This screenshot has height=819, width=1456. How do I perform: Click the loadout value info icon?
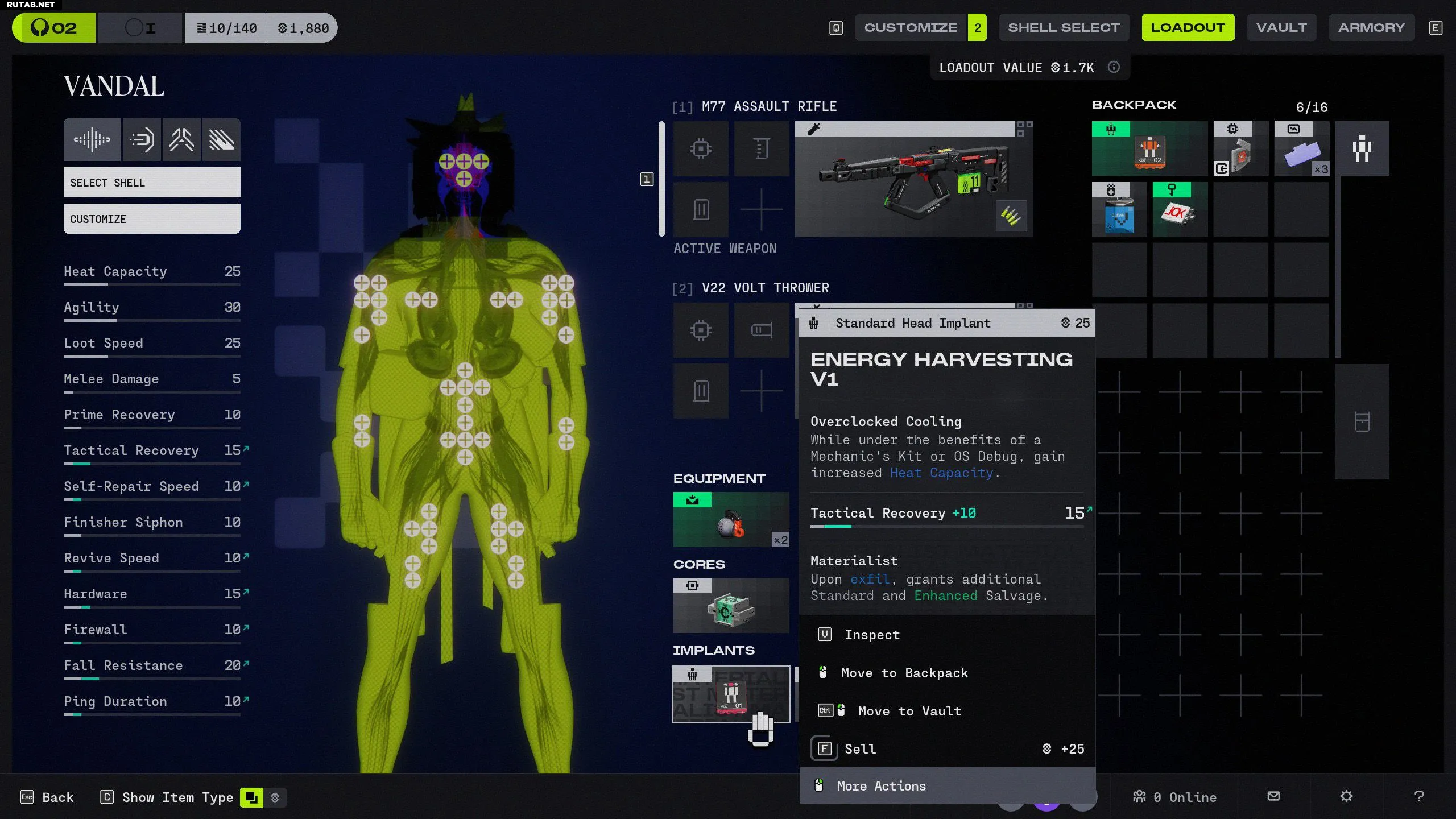pyautogui.click(x=1114, y=67)
